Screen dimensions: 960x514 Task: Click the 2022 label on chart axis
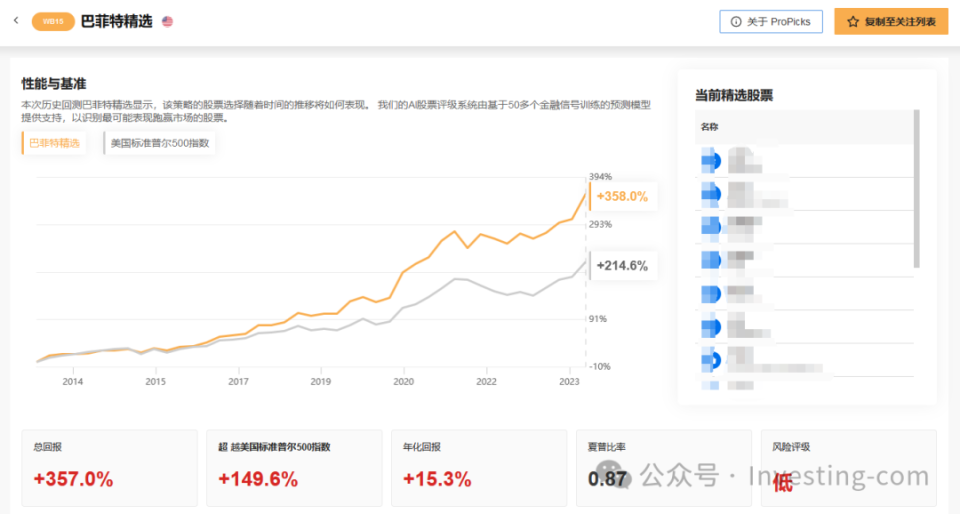coord(487,381)
